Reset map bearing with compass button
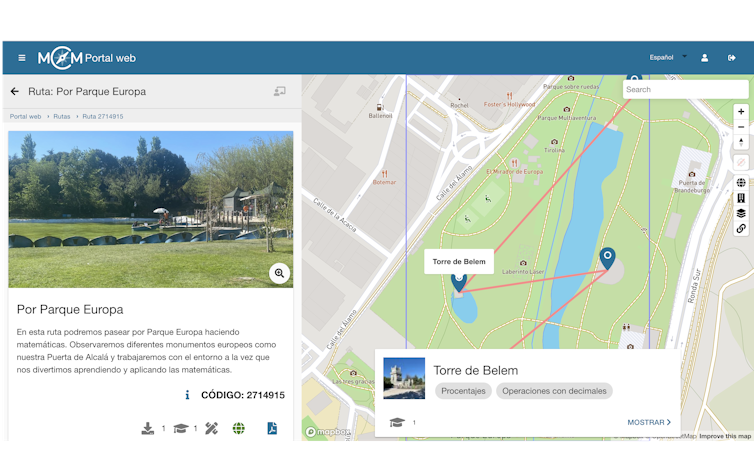The height and width of the screenshot is (471, 754). click(741, 143)
